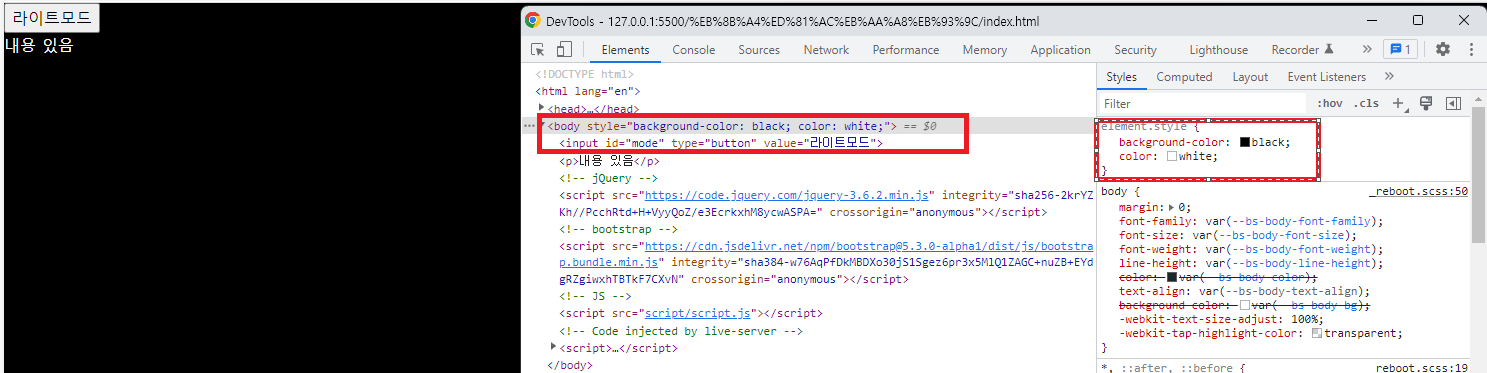Switch to the Lighthouse tab
The width and height of the screenshot is (1487, 373).
tap(1219, 50)
